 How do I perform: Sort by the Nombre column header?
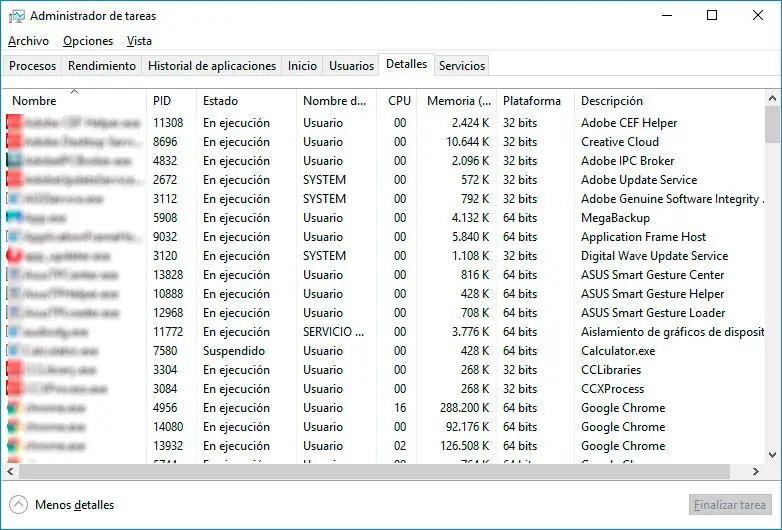point(75,101)
